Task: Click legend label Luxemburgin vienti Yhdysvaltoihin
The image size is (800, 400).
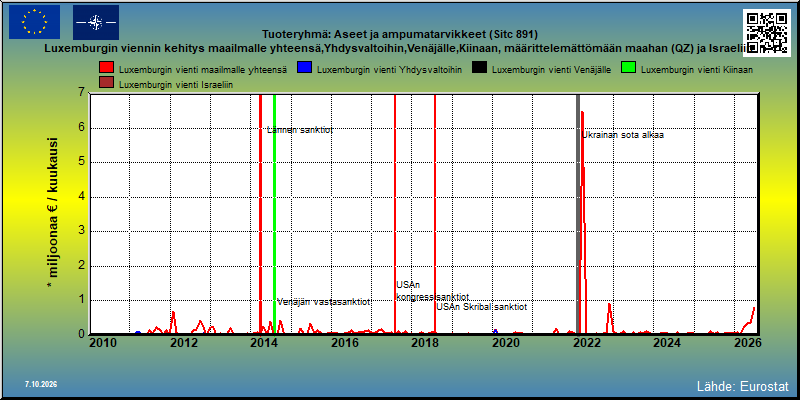Action: (390, 69)
